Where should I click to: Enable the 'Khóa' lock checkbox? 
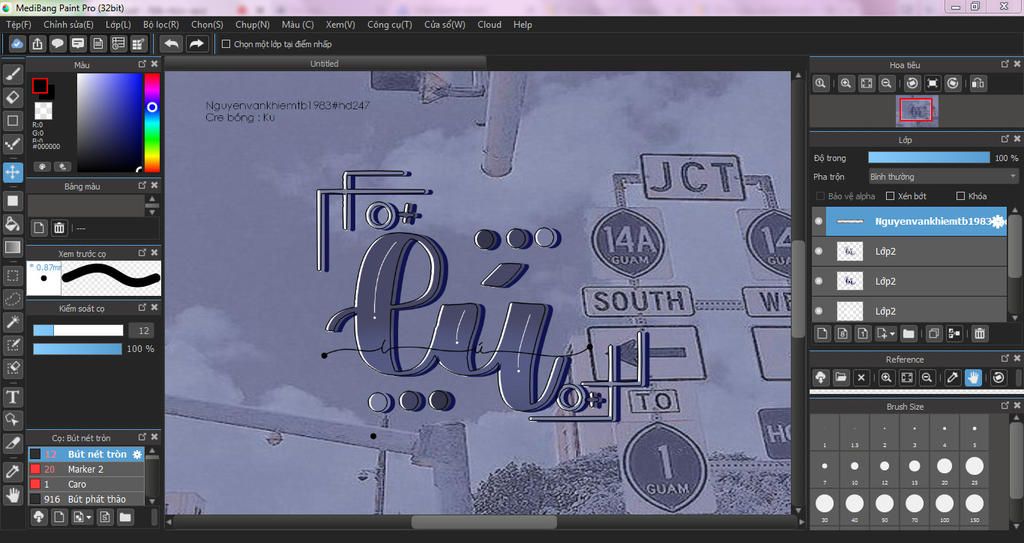(x=960, y=196)
